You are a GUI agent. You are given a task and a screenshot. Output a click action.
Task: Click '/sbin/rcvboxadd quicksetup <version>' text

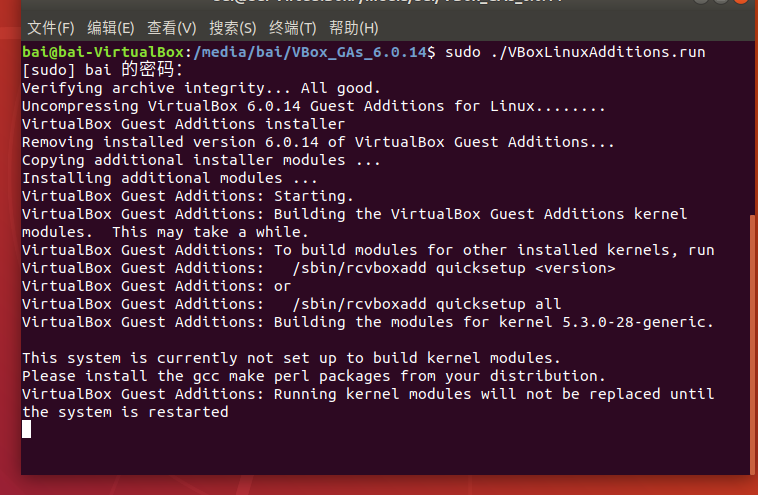pos(454,268)
